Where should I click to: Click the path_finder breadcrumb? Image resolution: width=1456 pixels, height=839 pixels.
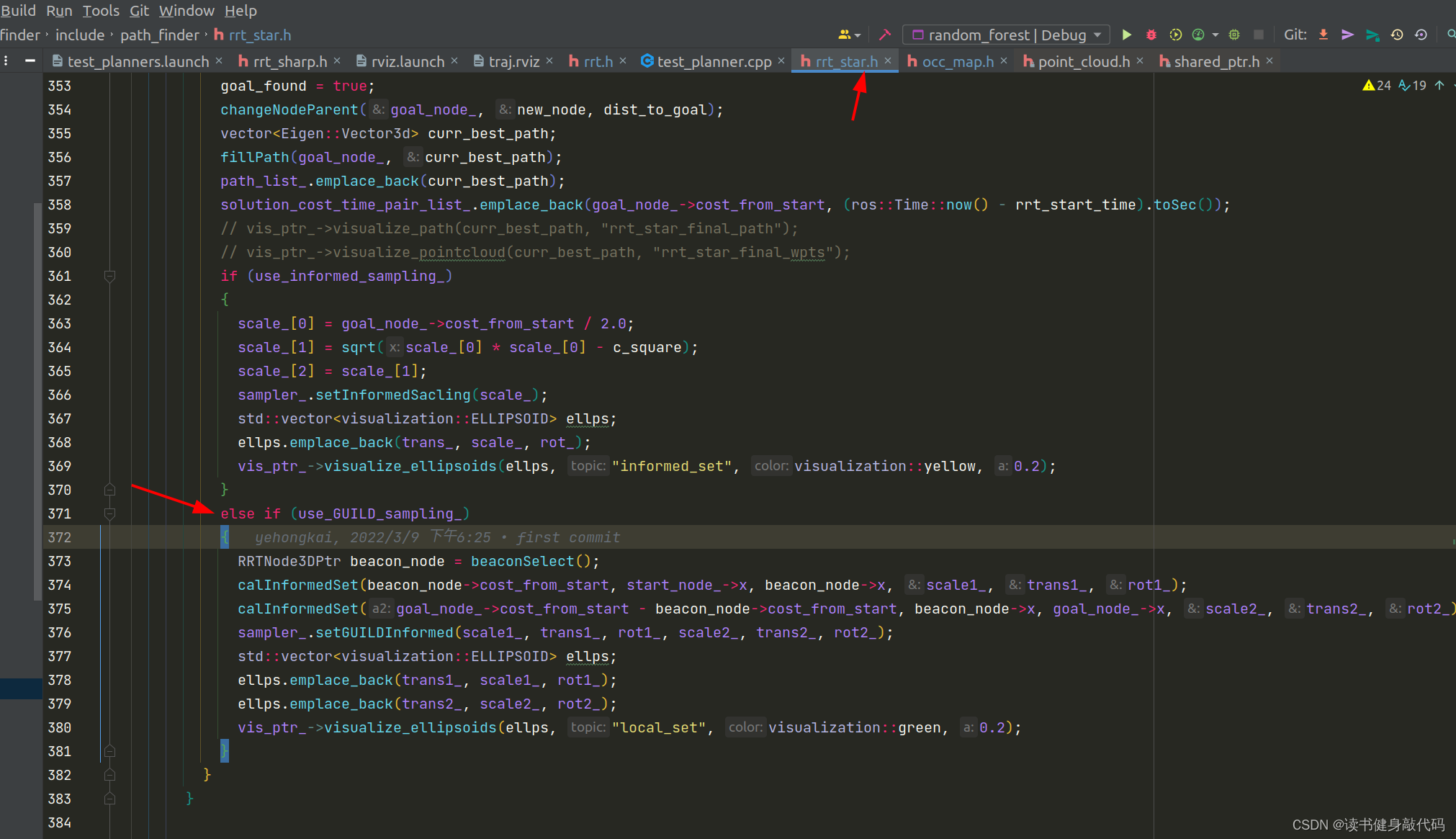[x=160, y=35]
